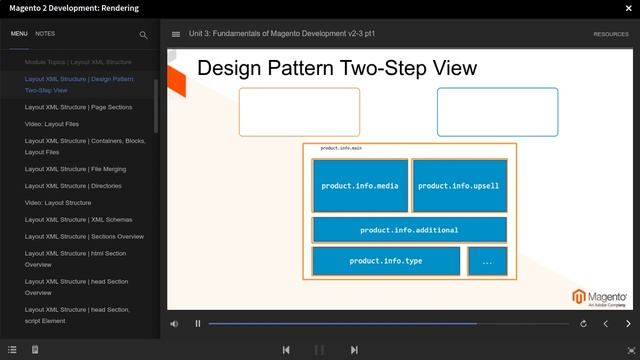
Task: Click the product.info.upsell block
Action: [x=460, y=186]
